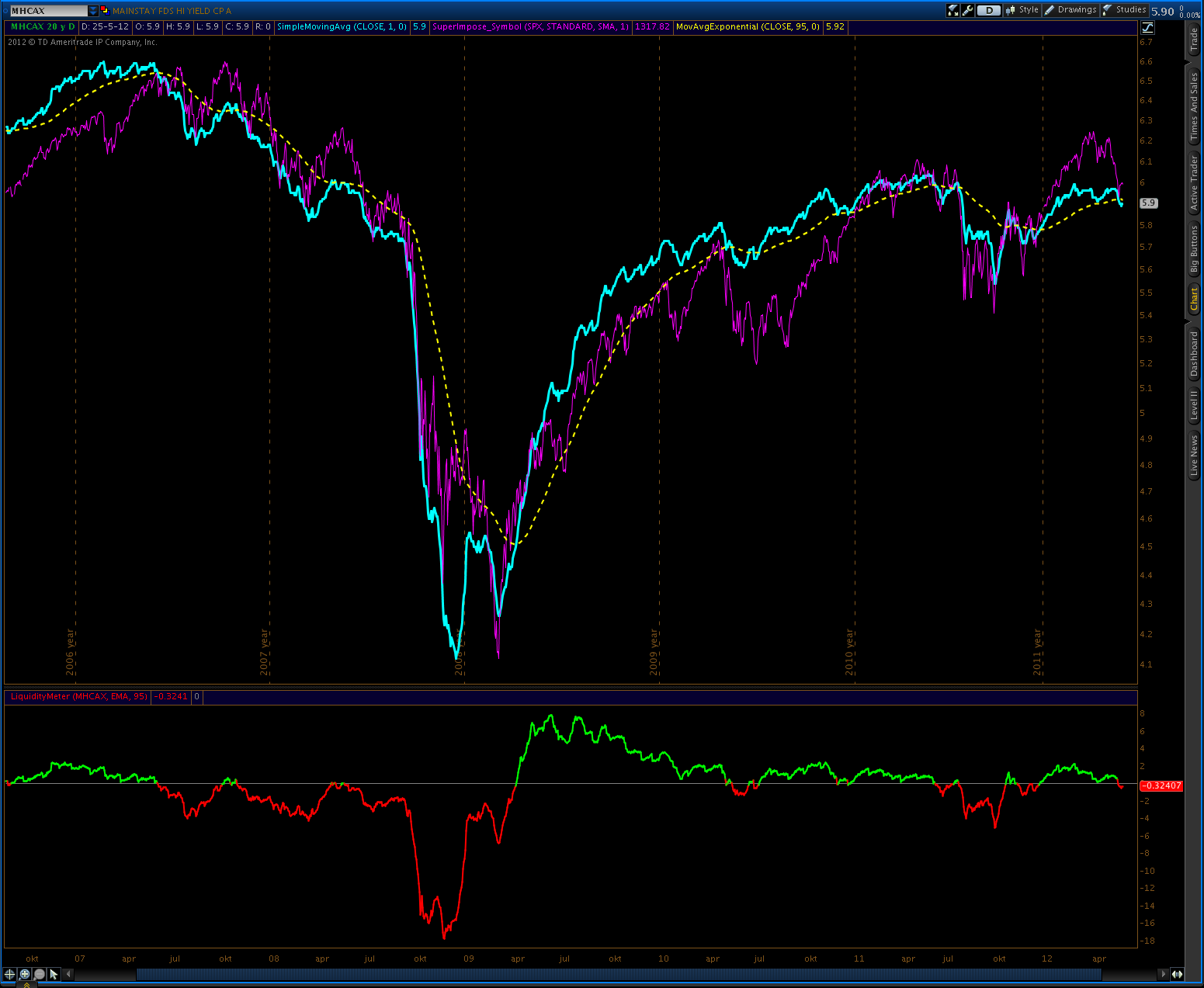This screenshot has height=988, width=1204.
Task: Click the LiquidityMeter (MHCAX, EMA, 95) study label
Action: click(78, 696)
